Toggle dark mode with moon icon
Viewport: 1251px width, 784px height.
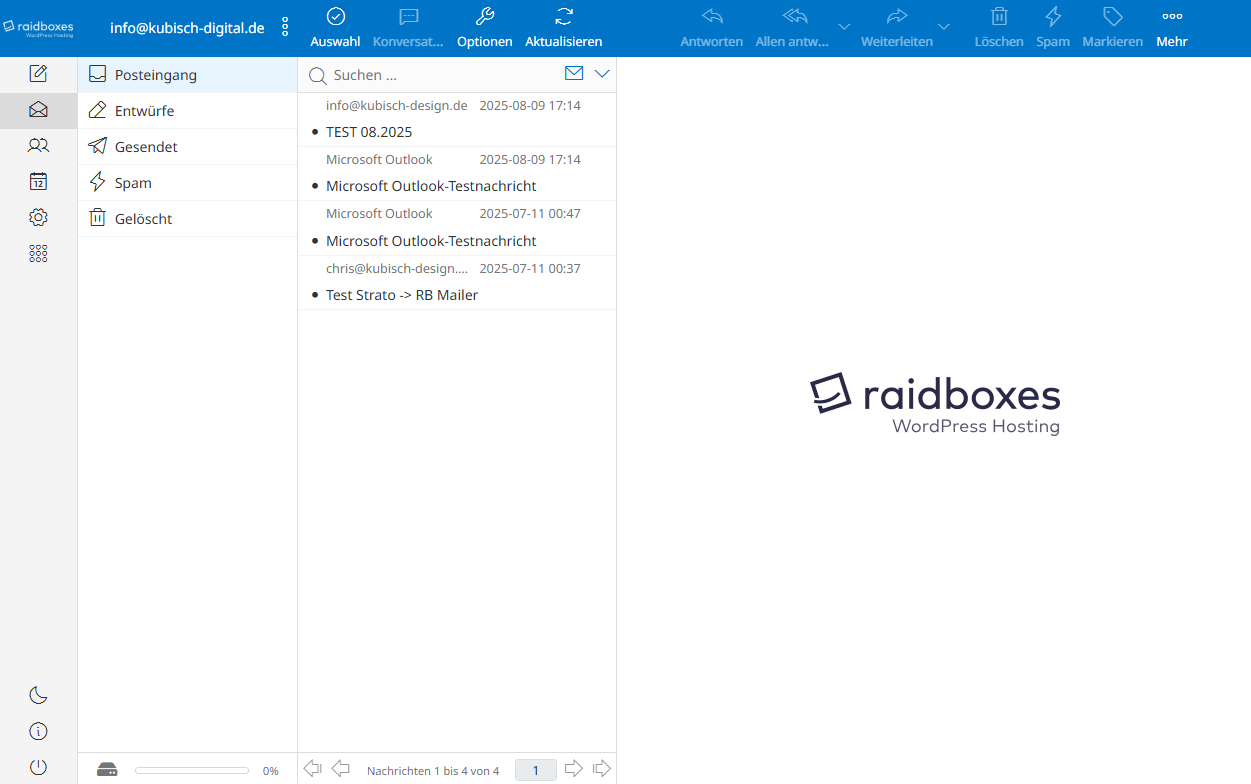(38, 696)
